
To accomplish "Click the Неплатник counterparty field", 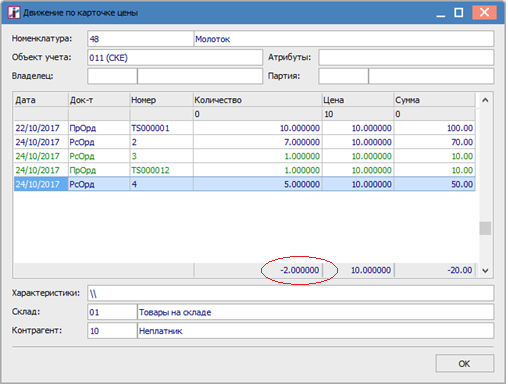I will pos(316,331).
